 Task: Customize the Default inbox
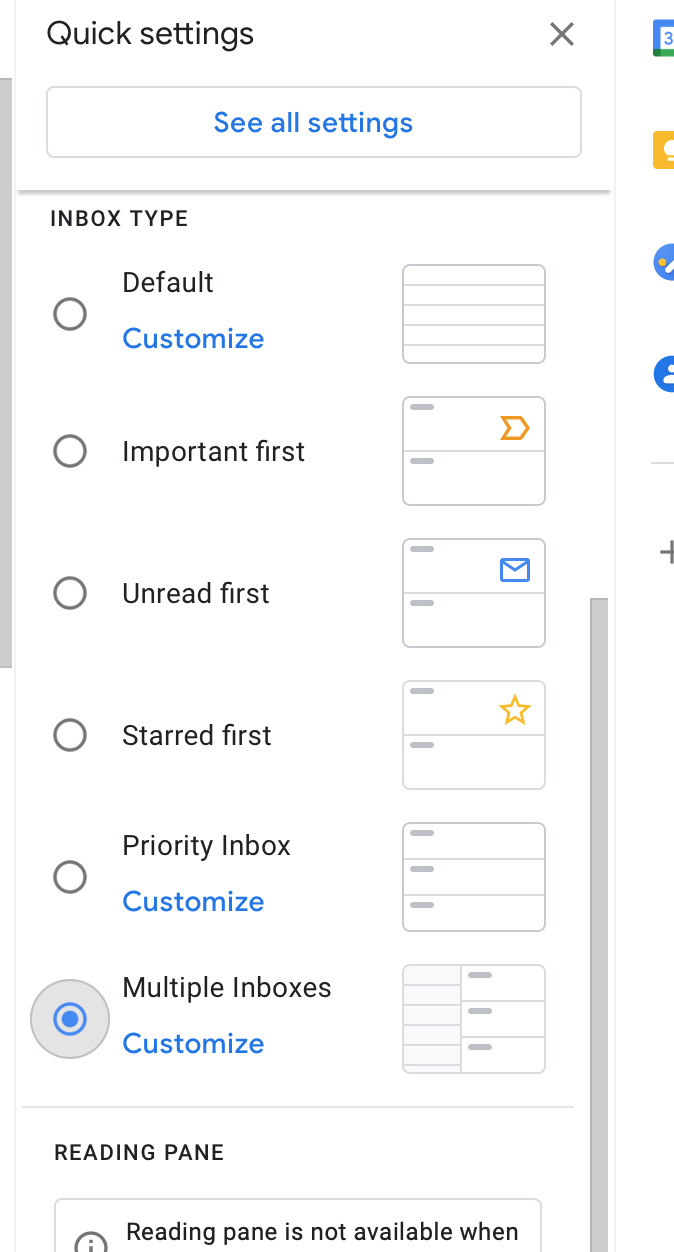tap(193, 339)
